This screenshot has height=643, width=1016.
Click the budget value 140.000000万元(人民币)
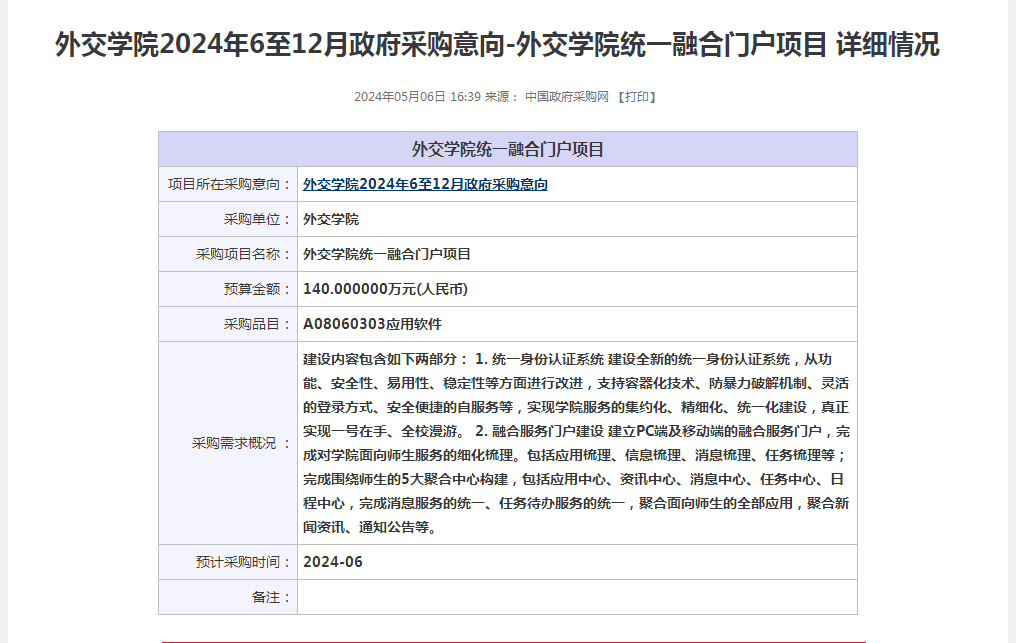pyautogui.click(x=385, y=289)
